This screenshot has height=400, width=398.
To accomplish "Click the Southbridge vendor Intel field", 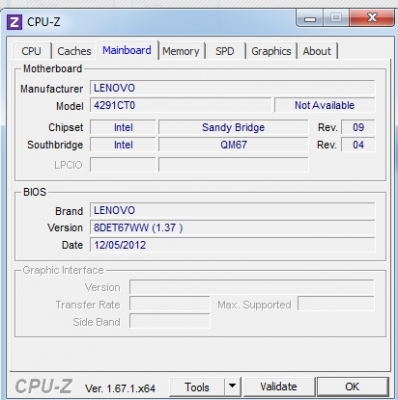I will pyautogui.click(x=123, y=145).
